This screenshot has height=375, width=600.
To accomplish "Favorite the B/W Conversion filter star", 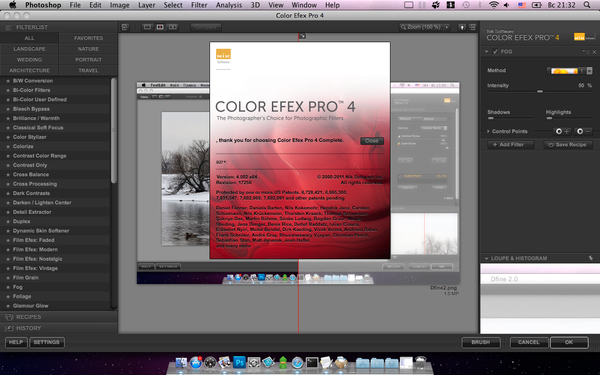I will point(7,81).
